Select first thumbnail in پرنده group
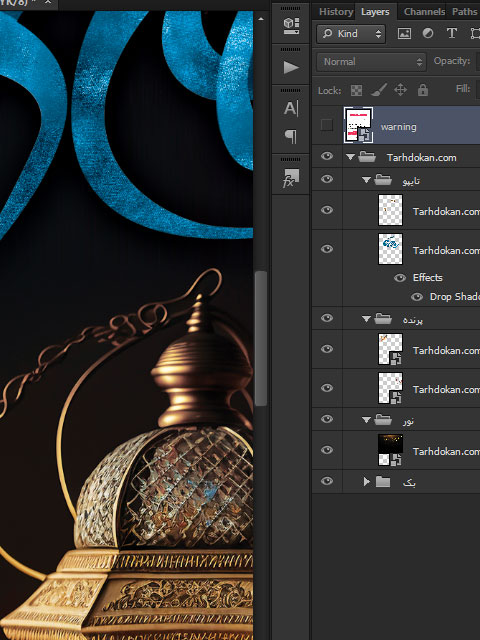Image resolution: width=480 pixels, height=640 pixels. click(390, 349)
